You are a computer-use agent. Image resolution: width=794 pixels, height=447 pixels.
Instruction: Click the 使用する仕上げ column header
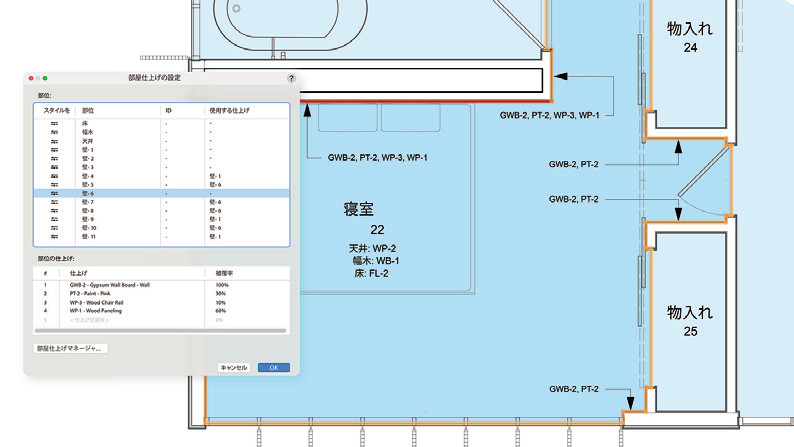tap(229, 110)
